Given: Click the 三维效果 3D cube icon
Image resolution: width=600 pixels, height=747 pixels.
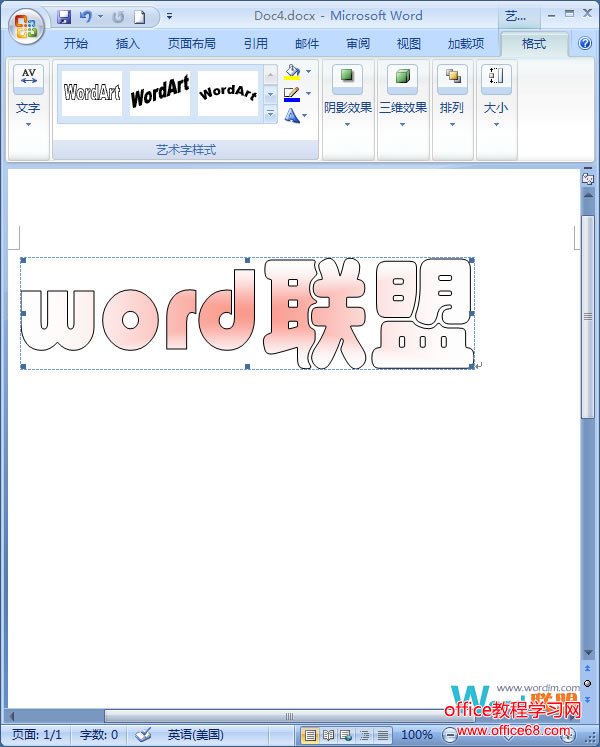Looking at the screenshot, I should click(x=402, y=78).
